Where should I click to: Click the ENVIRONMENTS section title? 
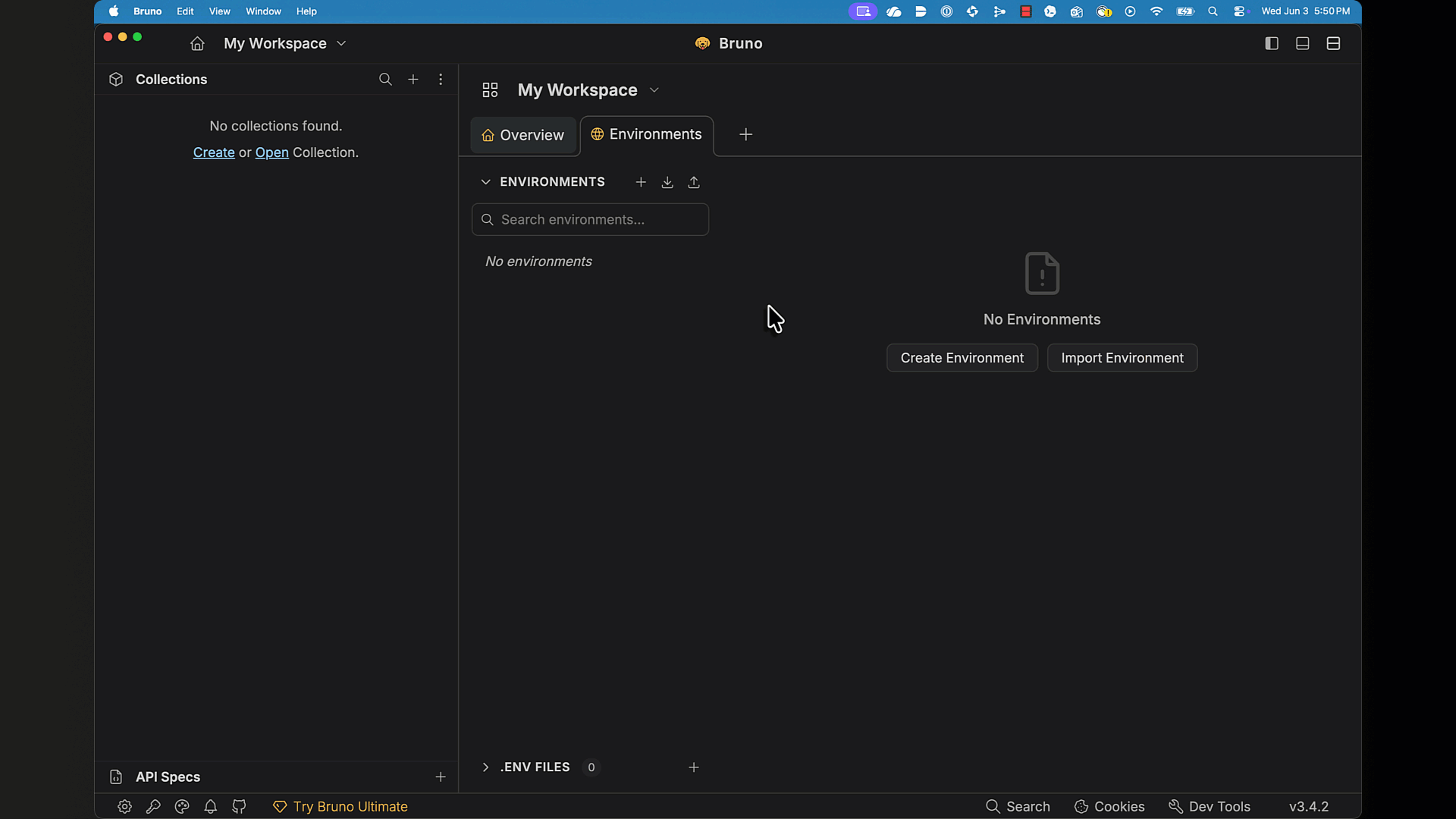point(552,182)
